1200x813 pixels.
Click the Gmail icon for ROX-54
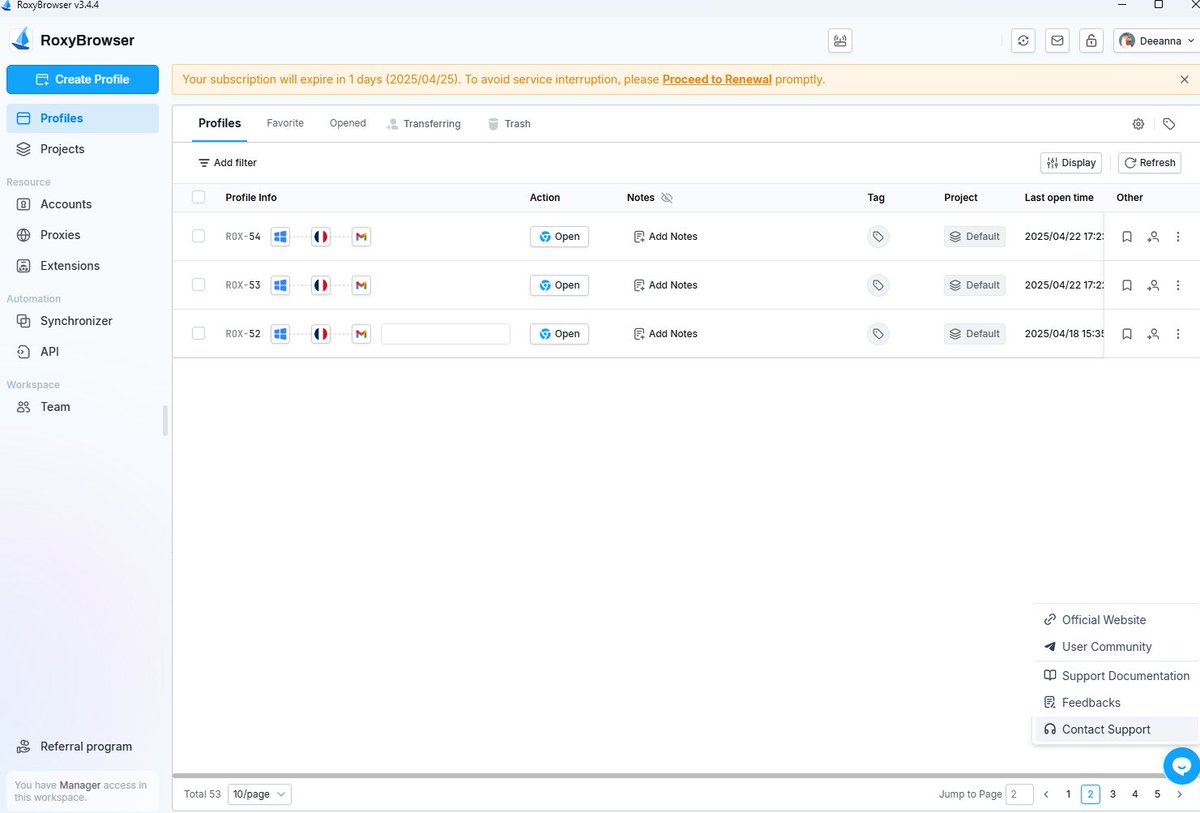[361, 237]
